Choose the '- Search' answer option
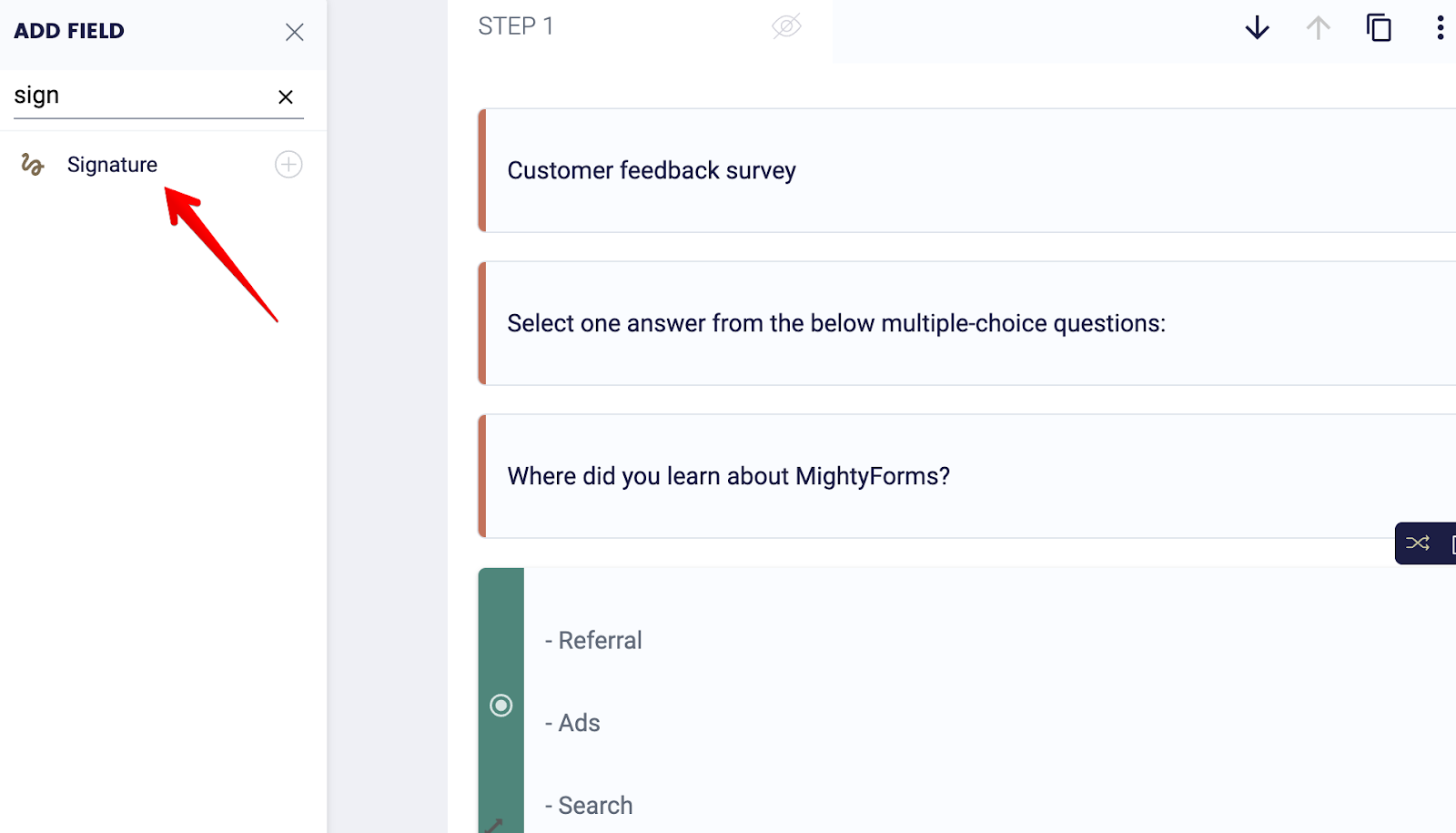 [587, 805]
